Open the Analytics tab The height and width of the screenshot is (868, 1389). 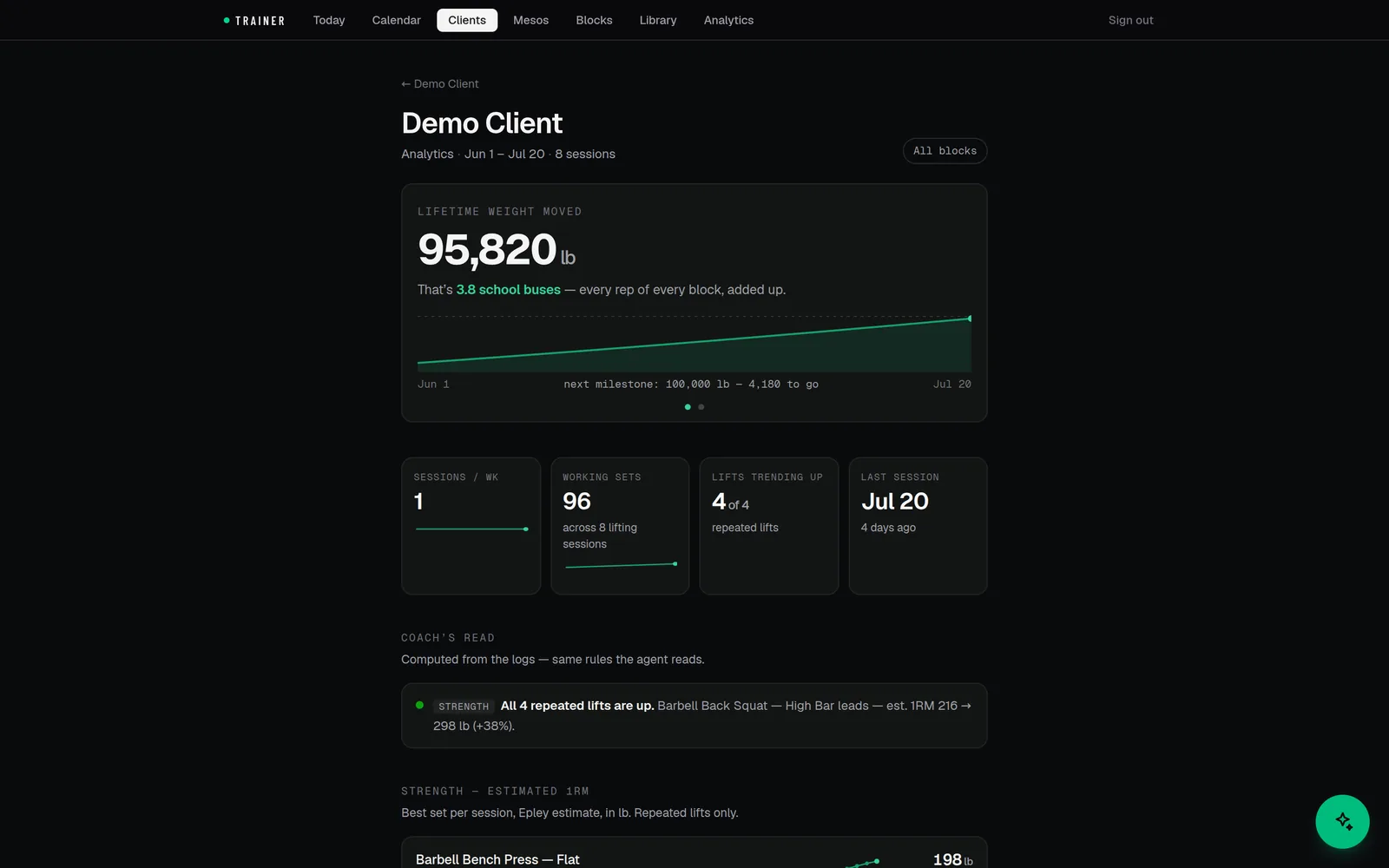coord(728,20)
